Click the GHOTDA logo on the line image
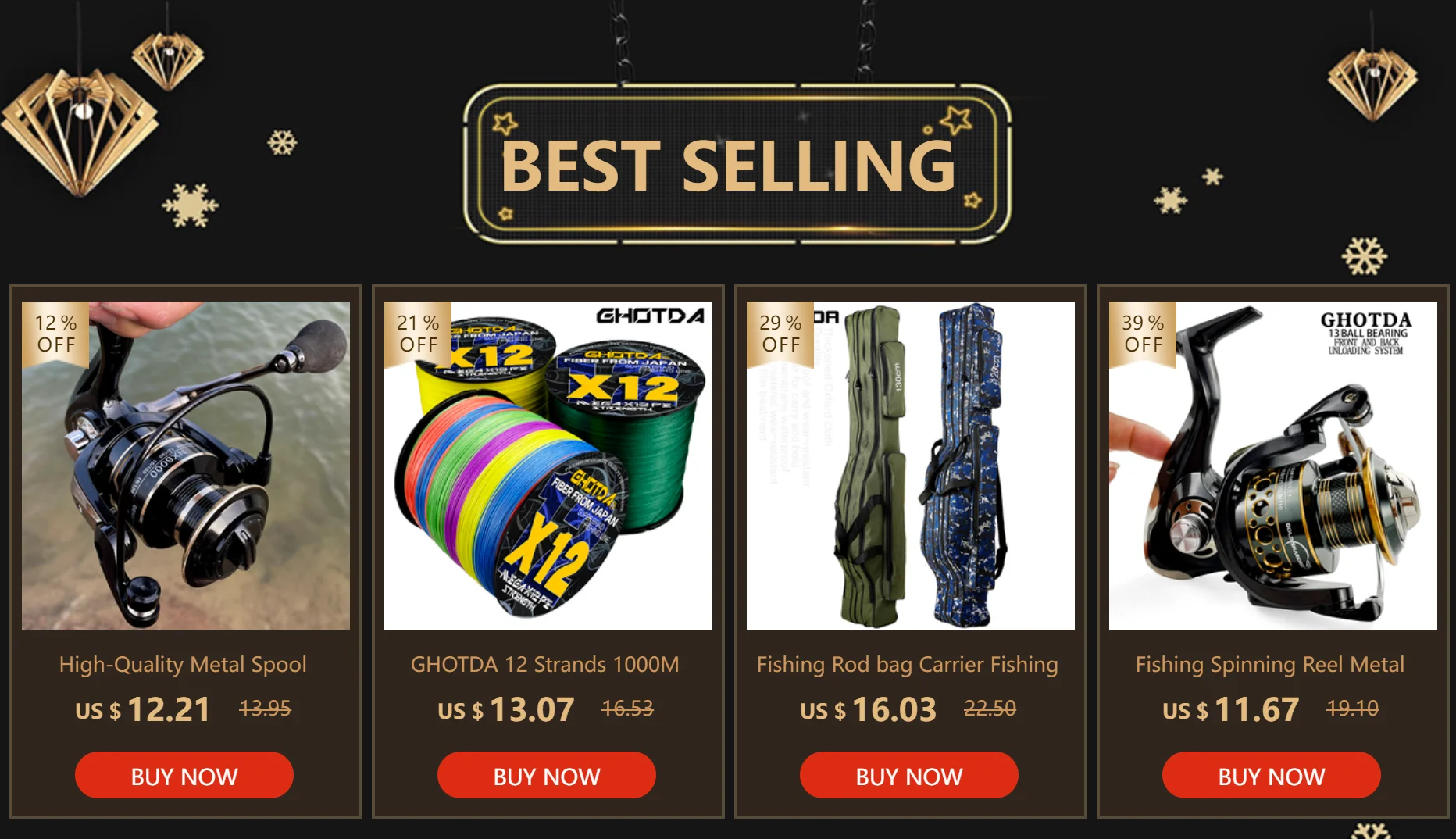 pos(651,316)
